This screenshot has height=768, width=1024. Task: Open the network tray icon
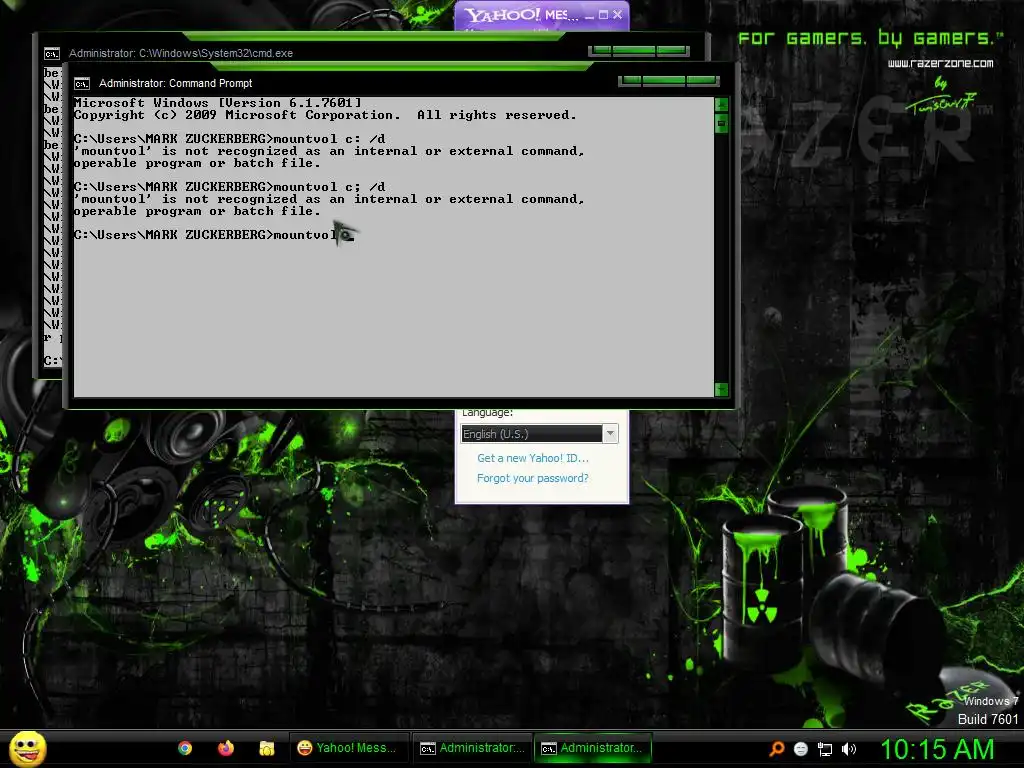coord(825,749)
